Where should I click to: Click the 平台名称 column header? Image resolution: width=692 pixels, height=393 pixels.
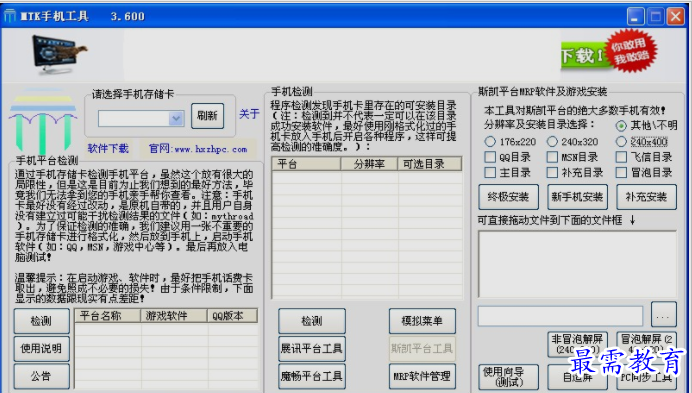point(108,316)
